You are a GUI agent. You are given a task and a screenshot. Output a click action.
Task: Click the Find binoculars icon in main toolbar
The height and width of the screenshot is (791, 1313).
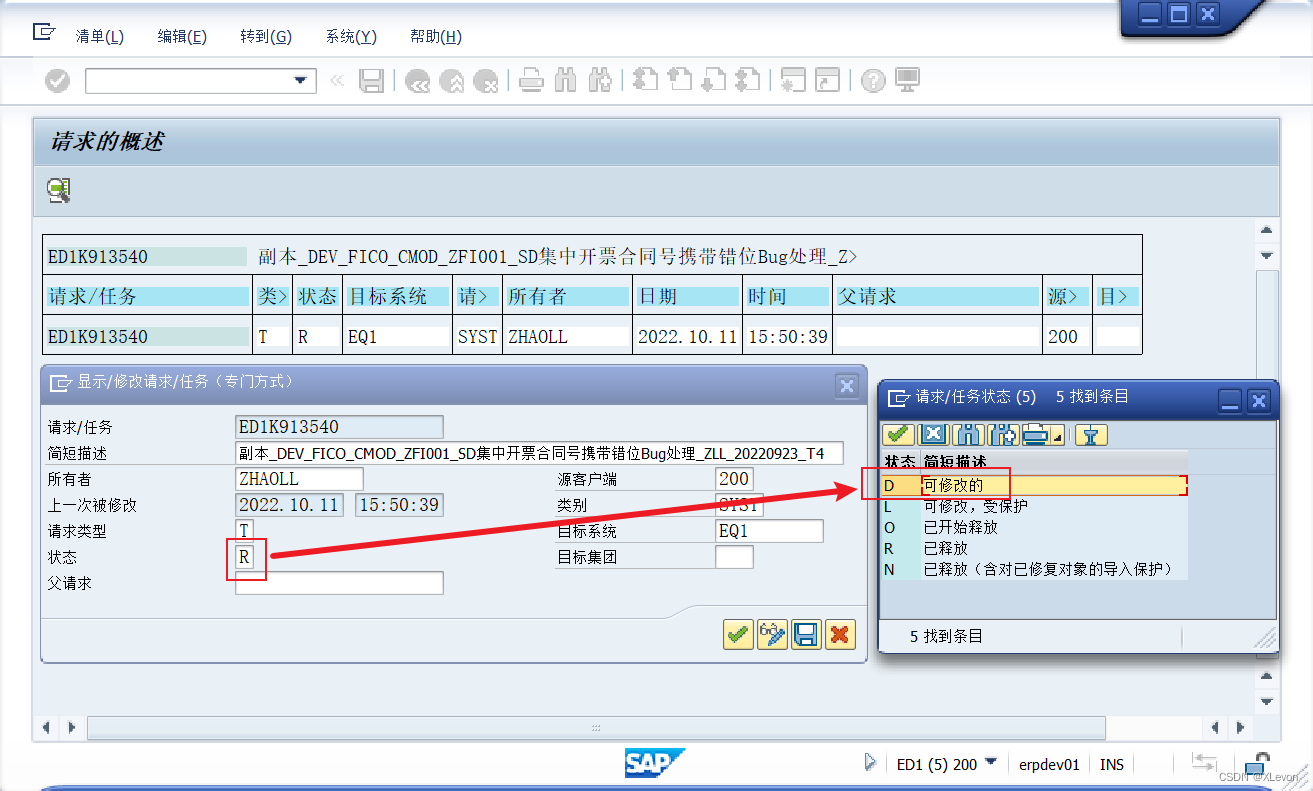pyautogui.click(x=566, y=81)
